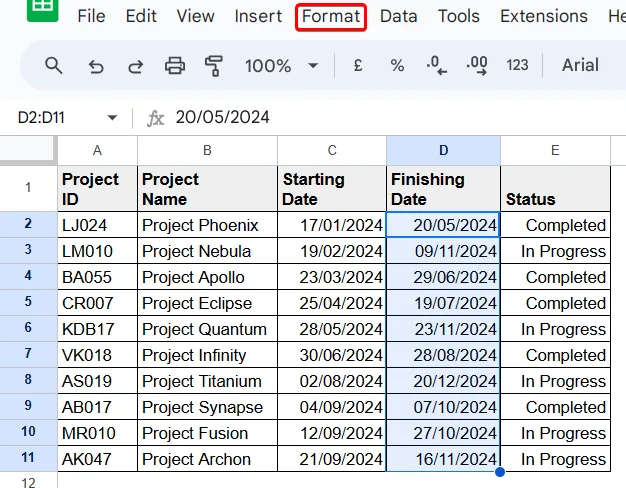626x488 pixels.
Task: Select row 5 header
Action: coord(28,302)
